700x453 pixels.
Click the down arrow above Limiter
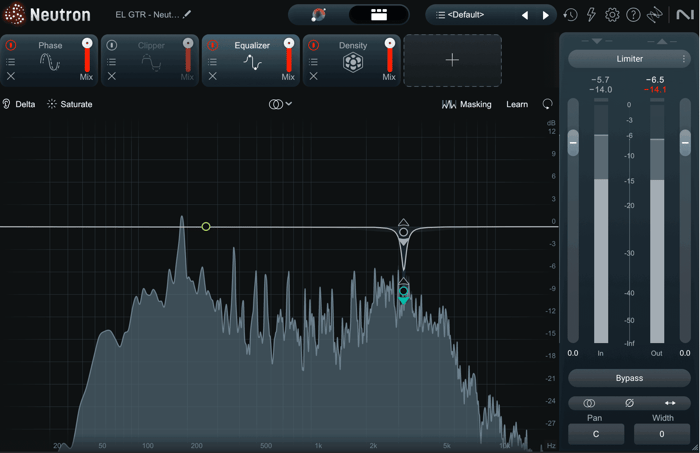[x=597, y=41]
